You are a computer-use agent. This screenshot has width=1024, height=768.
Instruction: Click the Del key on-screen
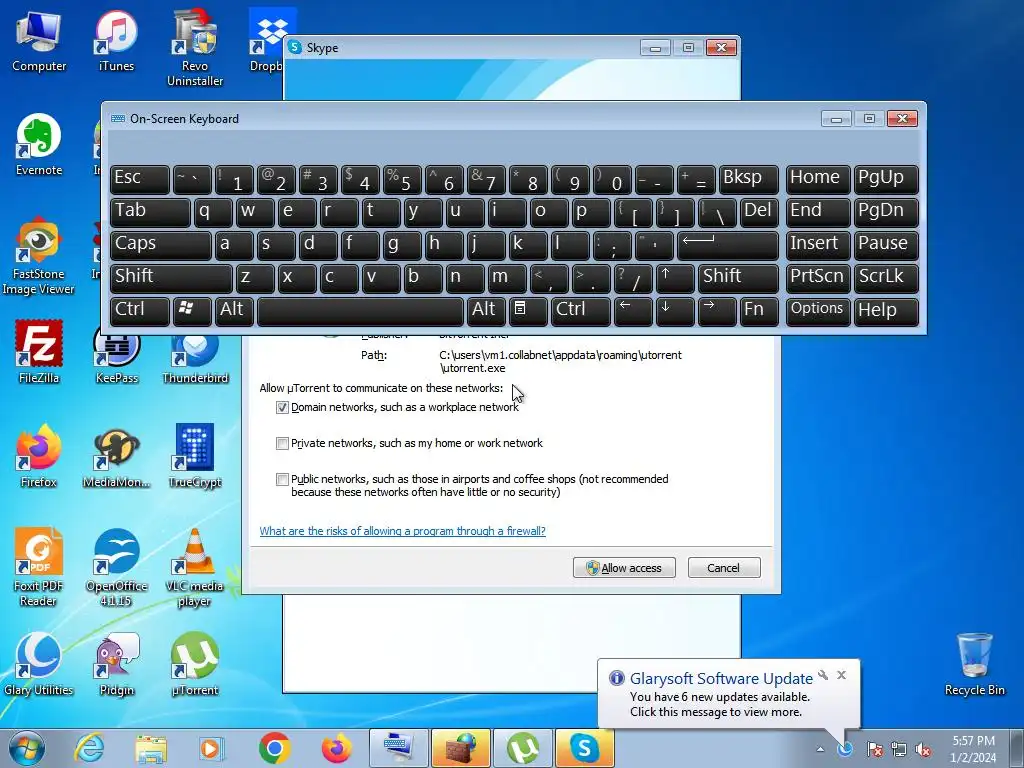[759, 212]
